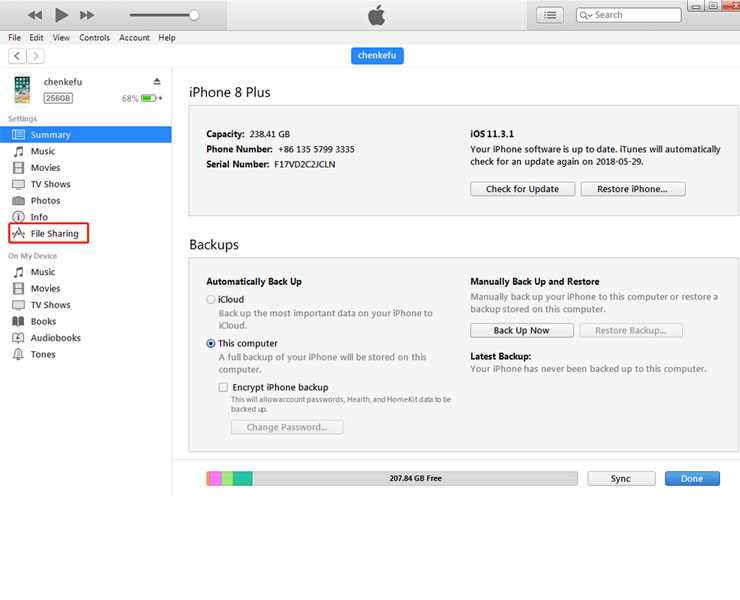Click the Check for Update button

click(x=522, y=189)
